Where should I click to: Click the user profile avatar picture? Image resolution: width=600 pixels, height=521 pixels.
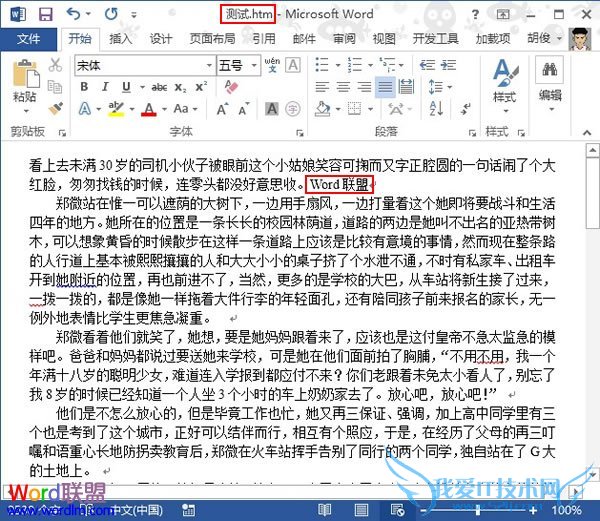tap(580, 39)
